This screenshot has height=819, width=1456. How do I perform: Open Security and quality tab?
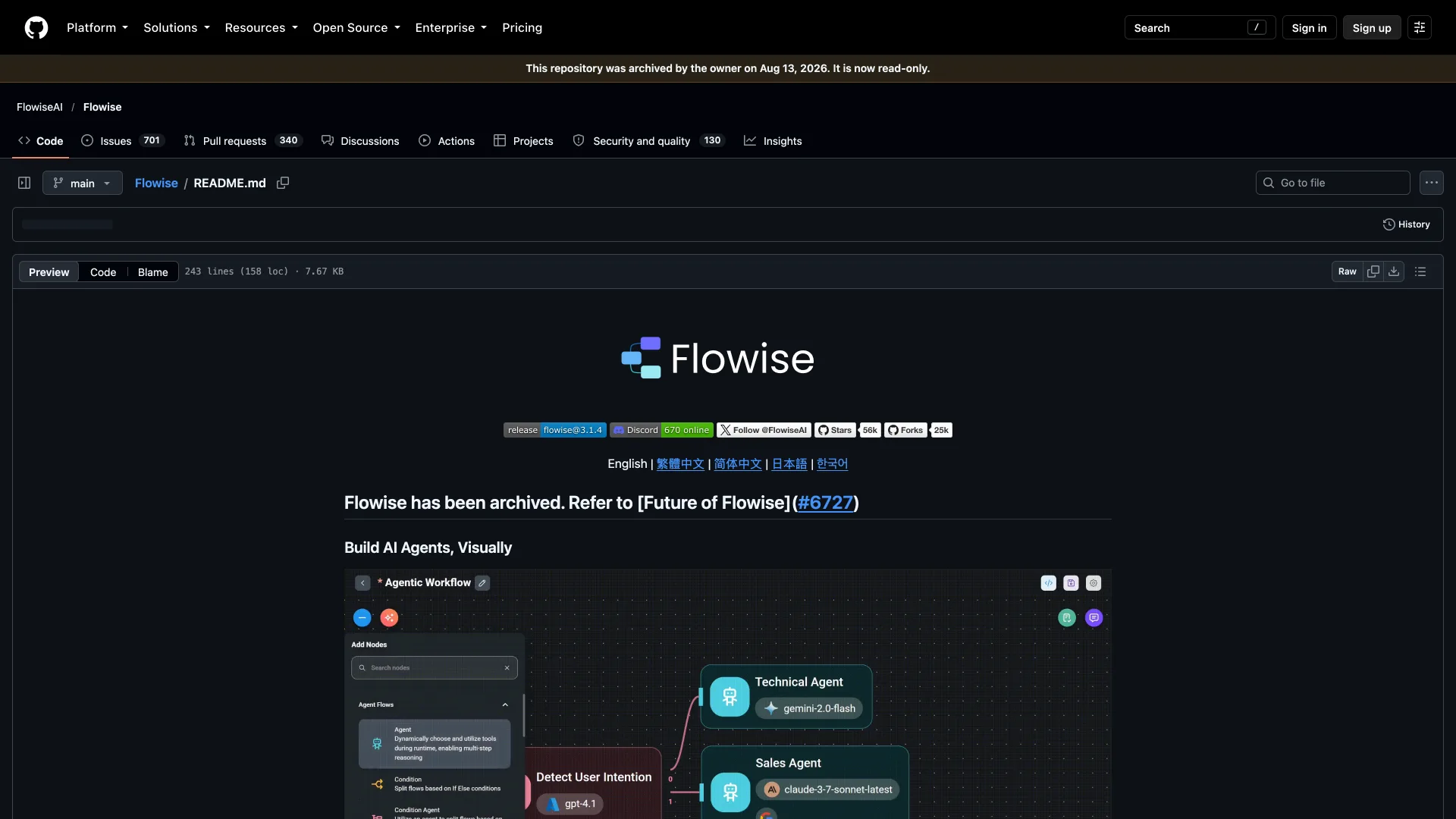[x=648, y=141]
